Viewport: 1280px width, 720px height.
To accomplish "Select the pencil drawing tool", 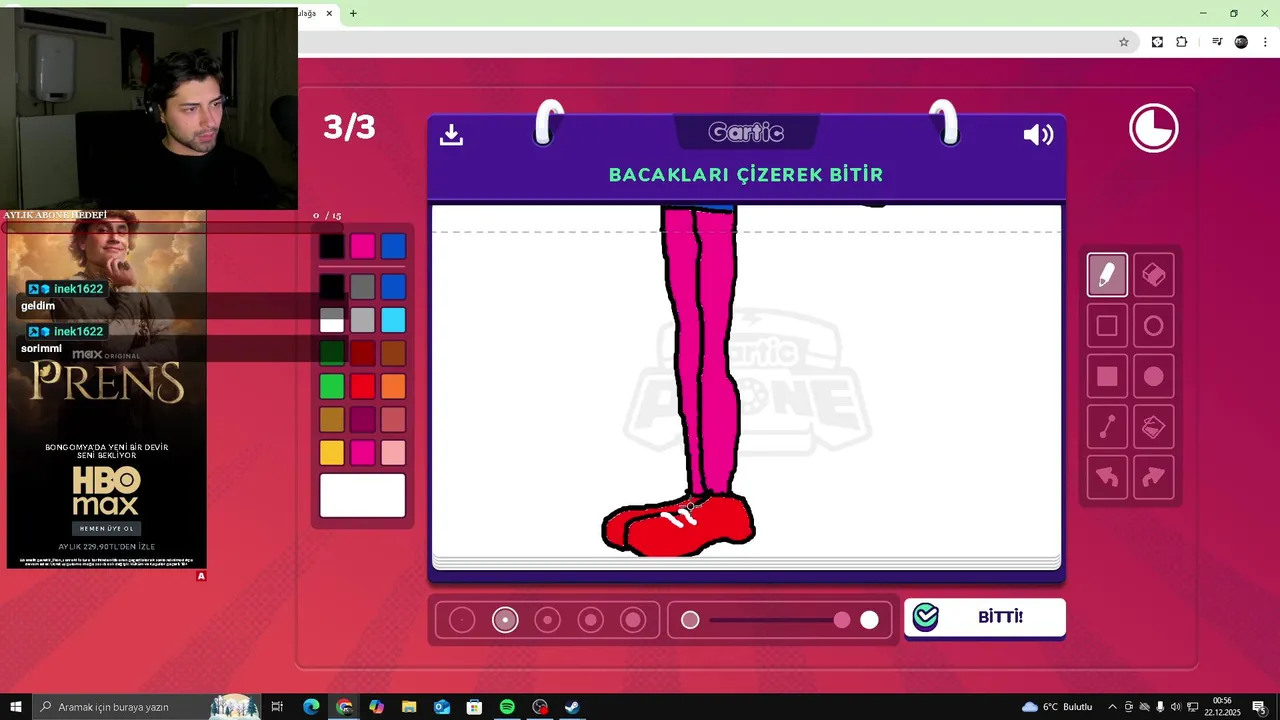I will click(x=1107, y=275).
